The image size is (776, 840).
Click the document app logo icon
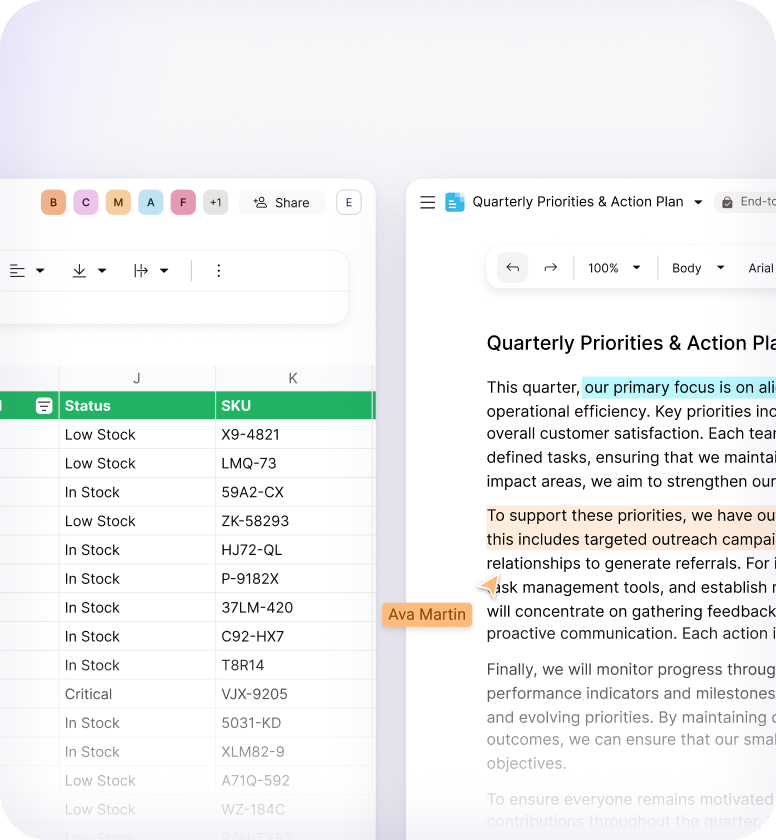455,202
